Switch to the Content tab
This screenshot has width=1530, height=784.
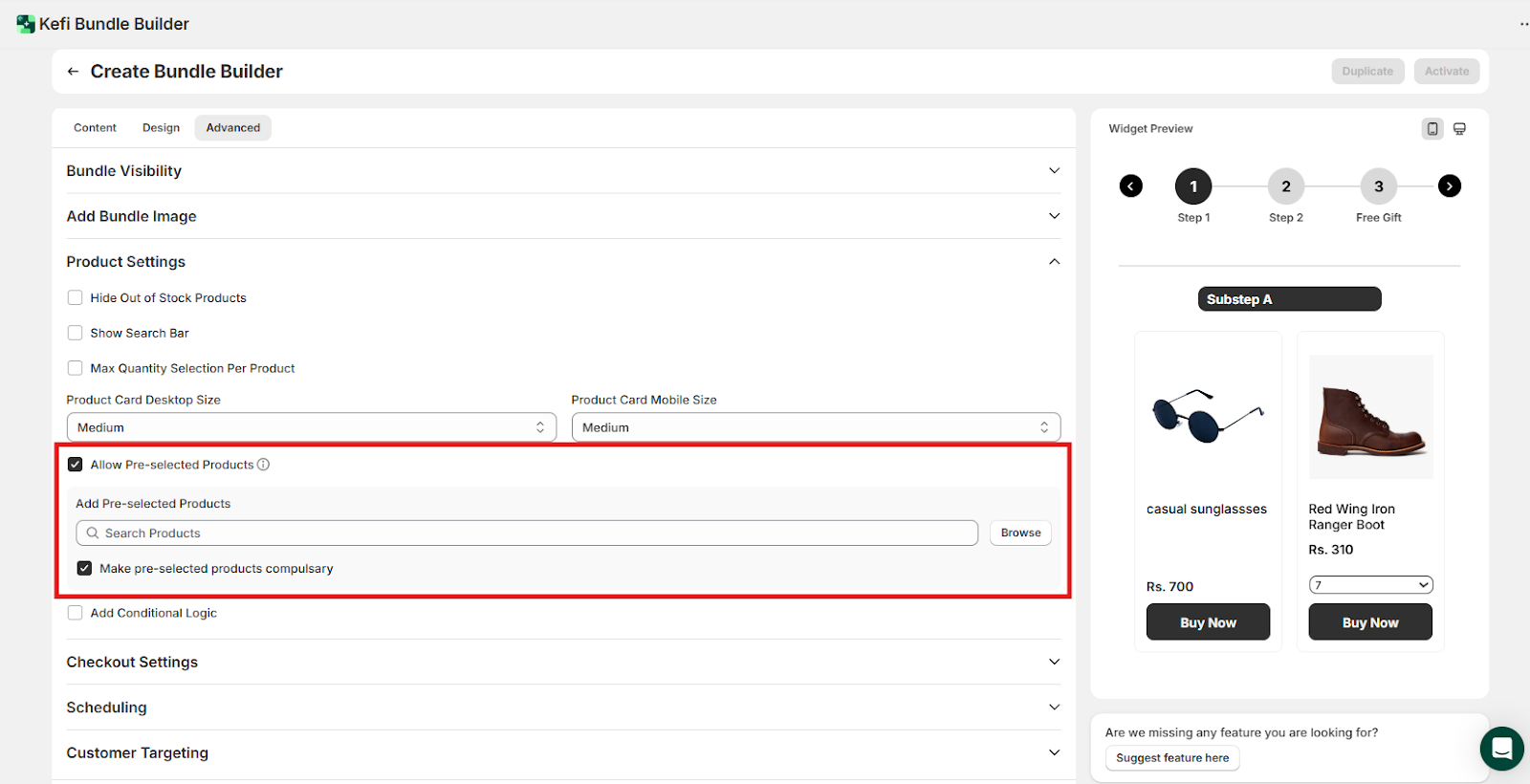pos(95,128)
